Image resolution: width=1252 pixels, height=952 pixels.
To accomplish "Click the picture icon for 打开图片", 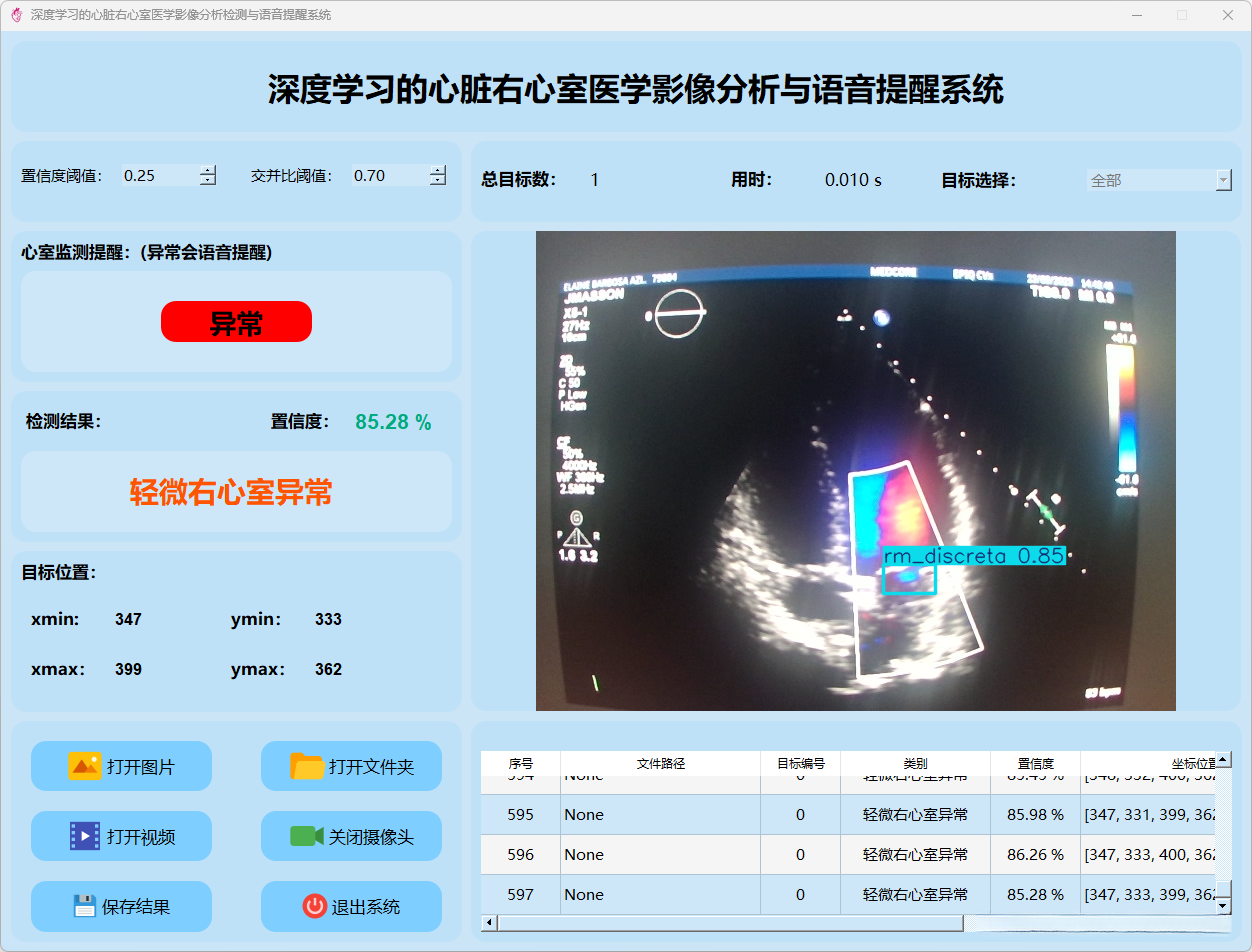I will coord(84,766).
